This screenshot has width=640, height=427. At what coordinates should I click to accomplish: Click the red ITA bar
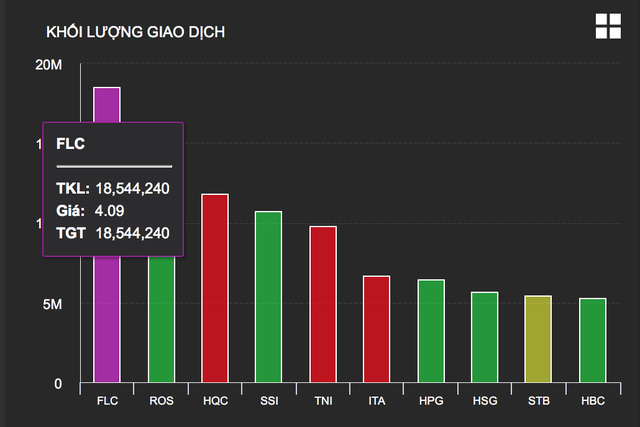[377, 329]
